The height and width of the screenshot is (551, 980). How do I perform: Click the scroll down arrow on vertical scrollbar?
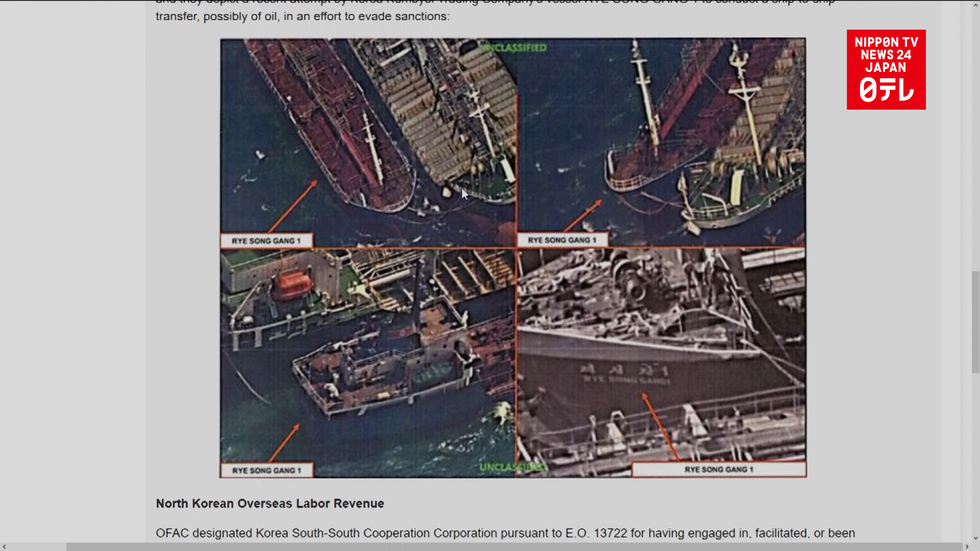[x=975, y=538]
